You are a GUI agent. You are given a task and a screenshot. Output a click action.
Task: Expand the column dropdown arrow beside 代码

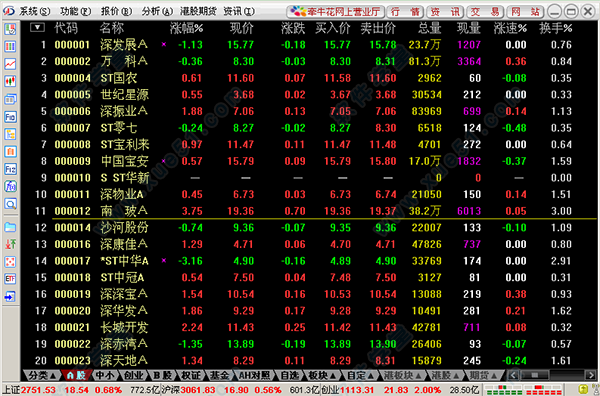(x=38, y=28)
